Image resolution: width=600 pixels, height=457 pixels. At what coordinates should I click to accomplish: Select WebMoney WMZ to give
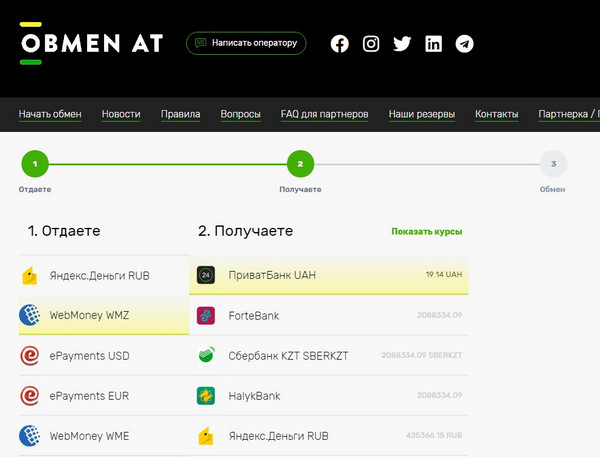(x=104, y=315)
